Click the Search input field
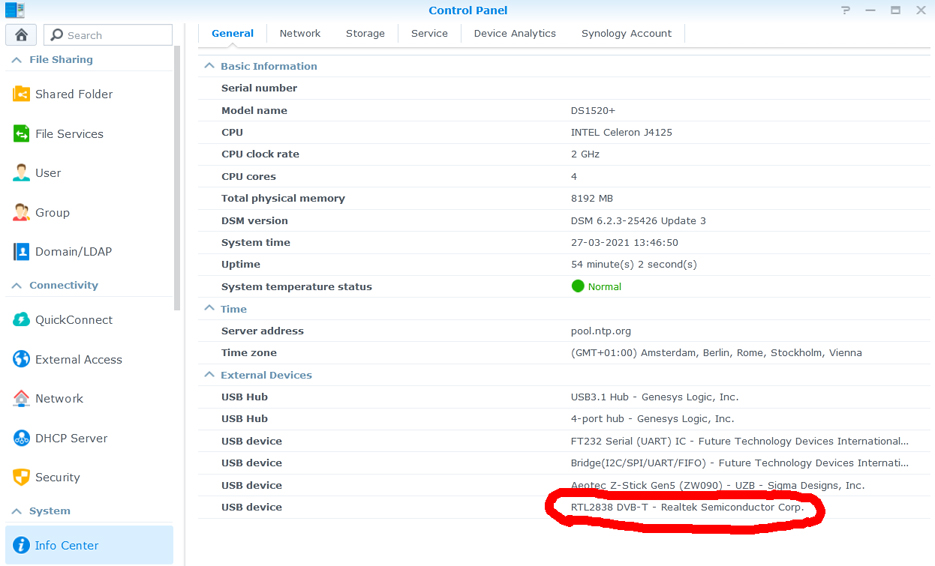935x566 pixels. click(x=108, y=35)
